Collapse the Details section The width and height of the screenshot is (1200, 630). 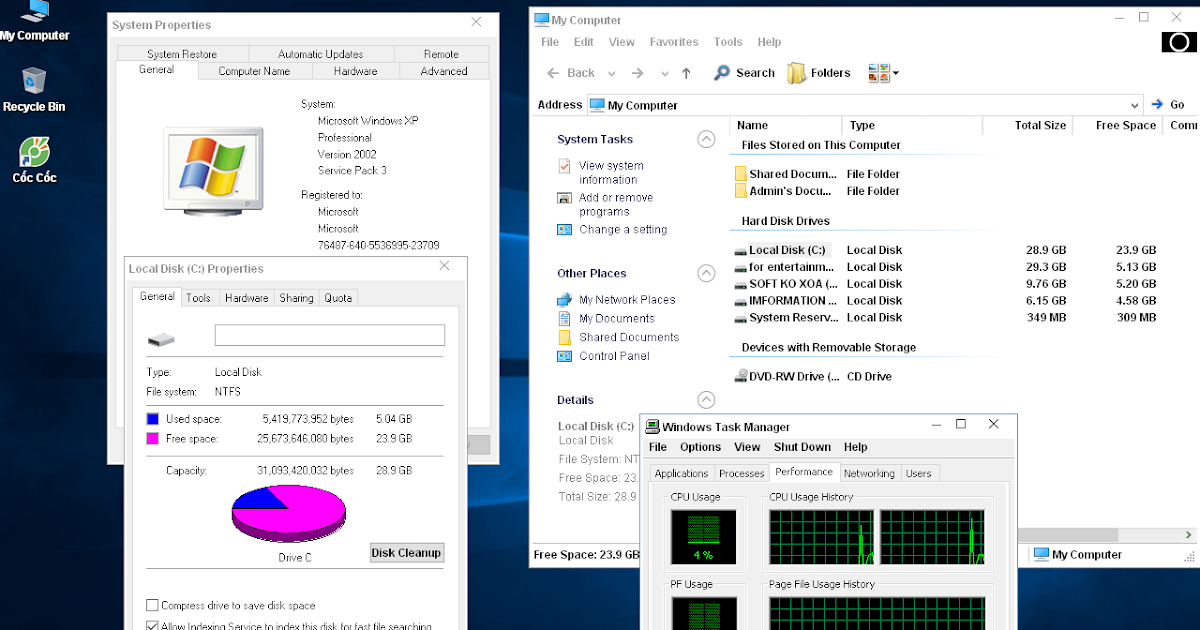pyautogui.click(x=706, y=400)
